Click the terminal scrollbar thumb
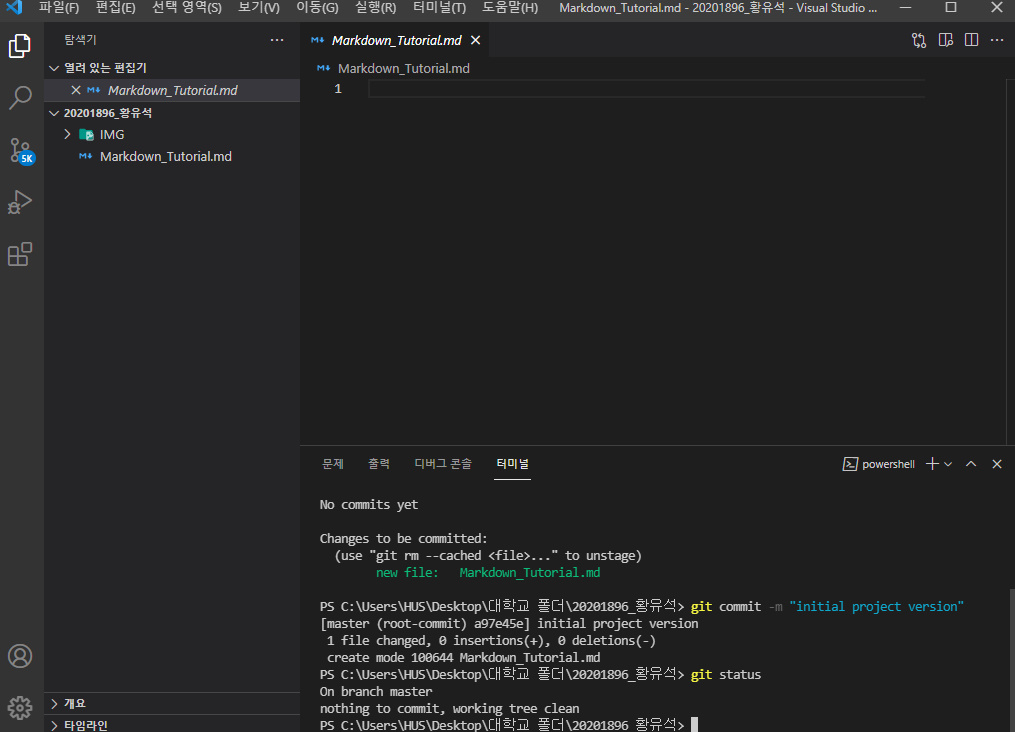Screen dimensions: 1015x732 click(1011, 660)
